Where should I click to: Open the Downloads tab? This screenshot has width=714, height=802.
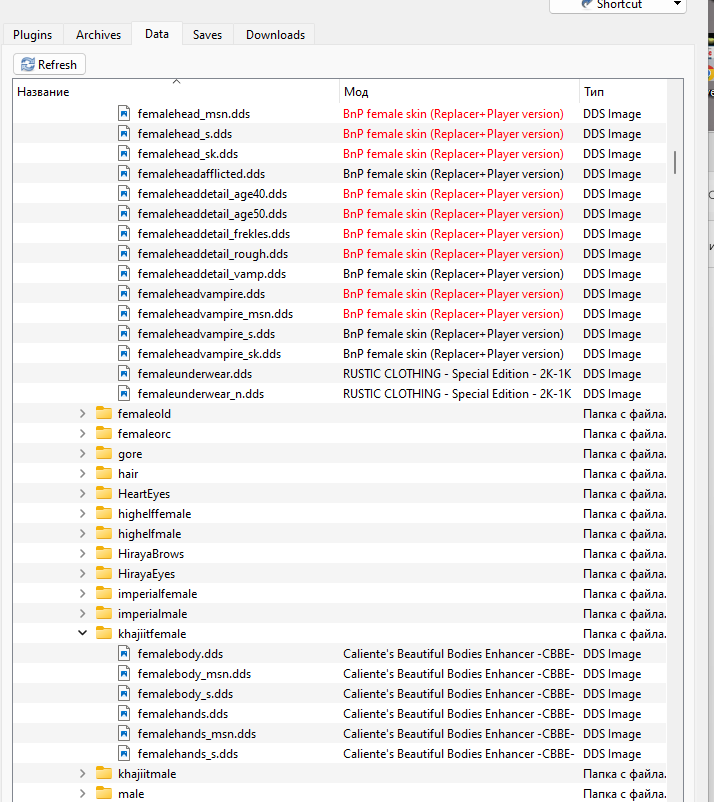275,35
